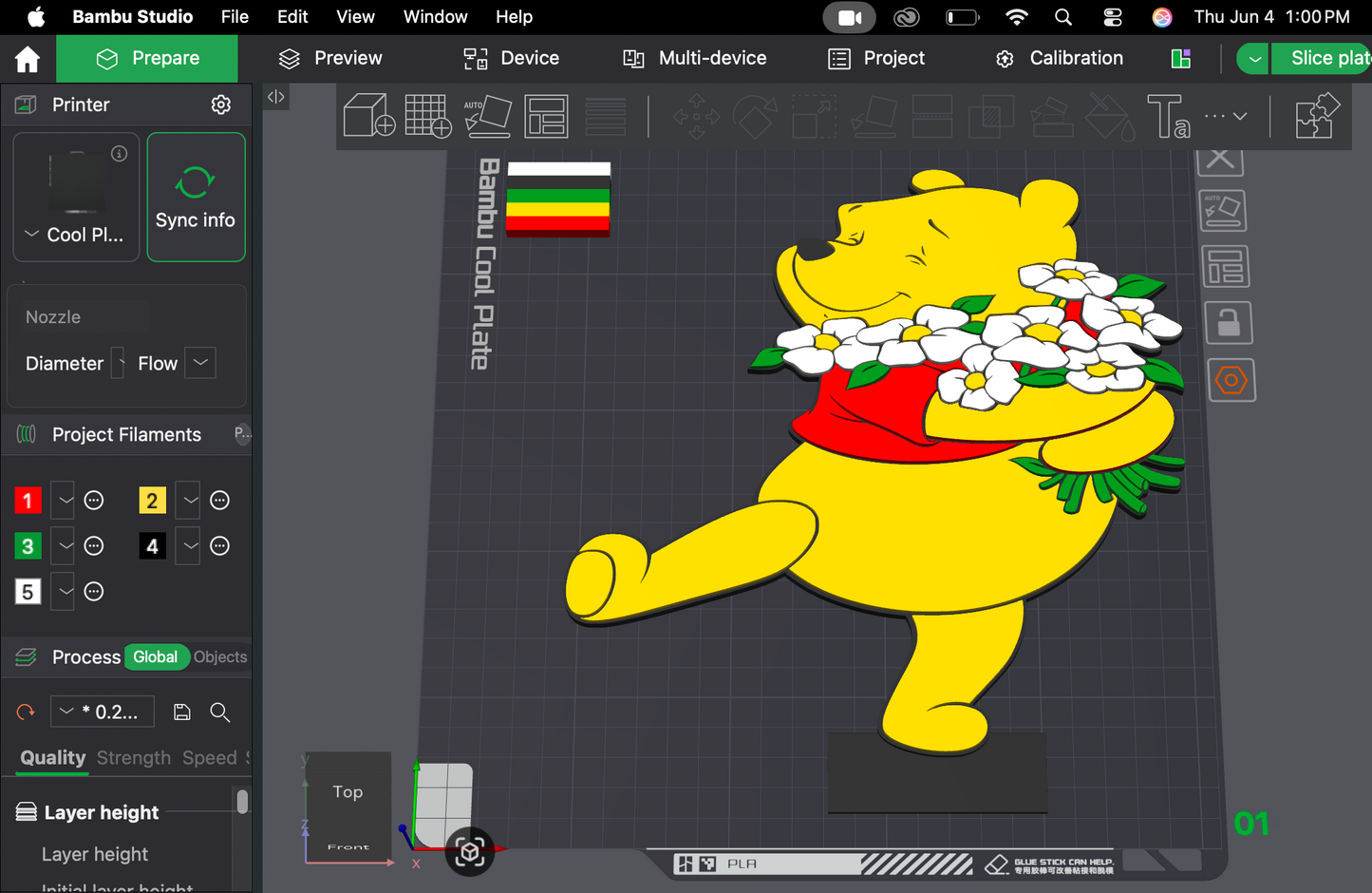Save the current process preset
The image size is (1372, 893).
(182, 712)
